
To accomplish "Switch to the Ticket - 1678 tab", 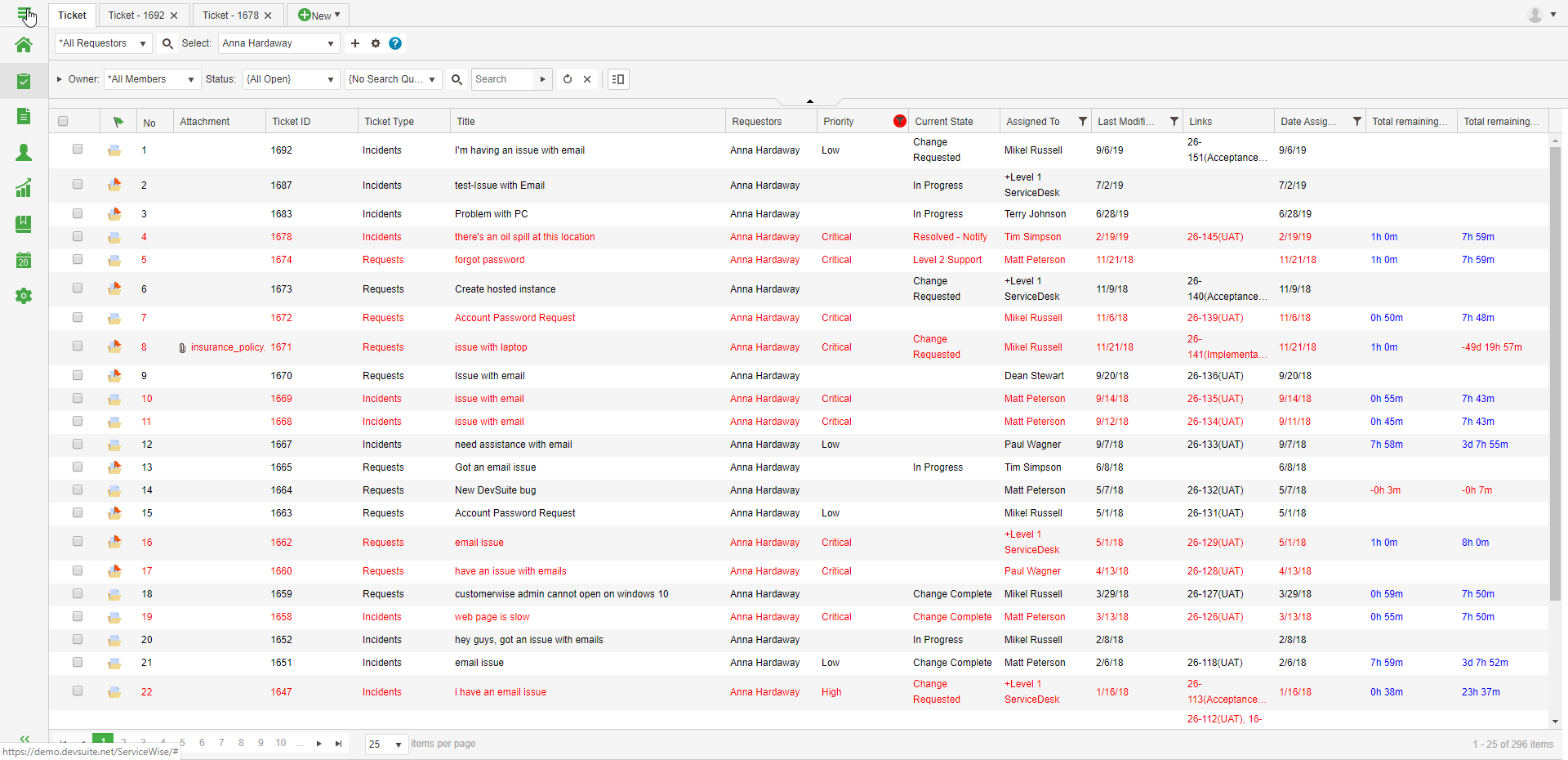I will point(231,15).
